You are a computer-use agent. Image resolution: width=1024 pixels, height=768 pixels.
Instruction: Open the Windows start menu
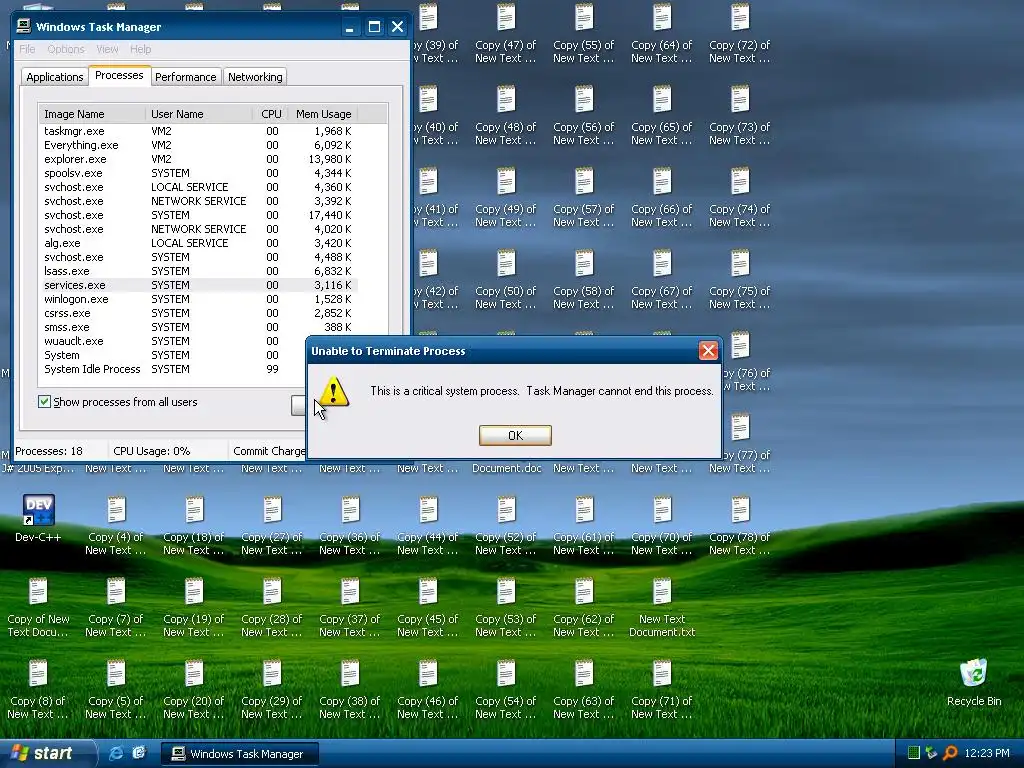click(46, 753)
